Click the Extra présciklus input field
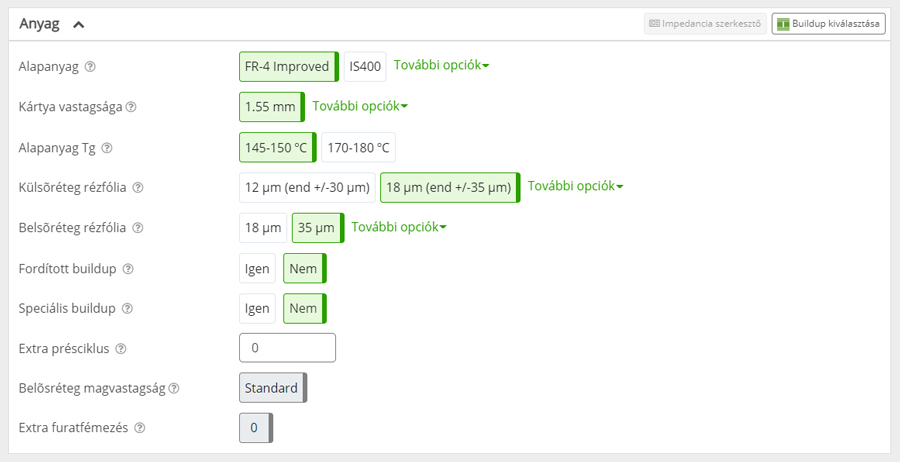Image resolution: width=900 pixels, height=462 pixels. click(287, 348)
